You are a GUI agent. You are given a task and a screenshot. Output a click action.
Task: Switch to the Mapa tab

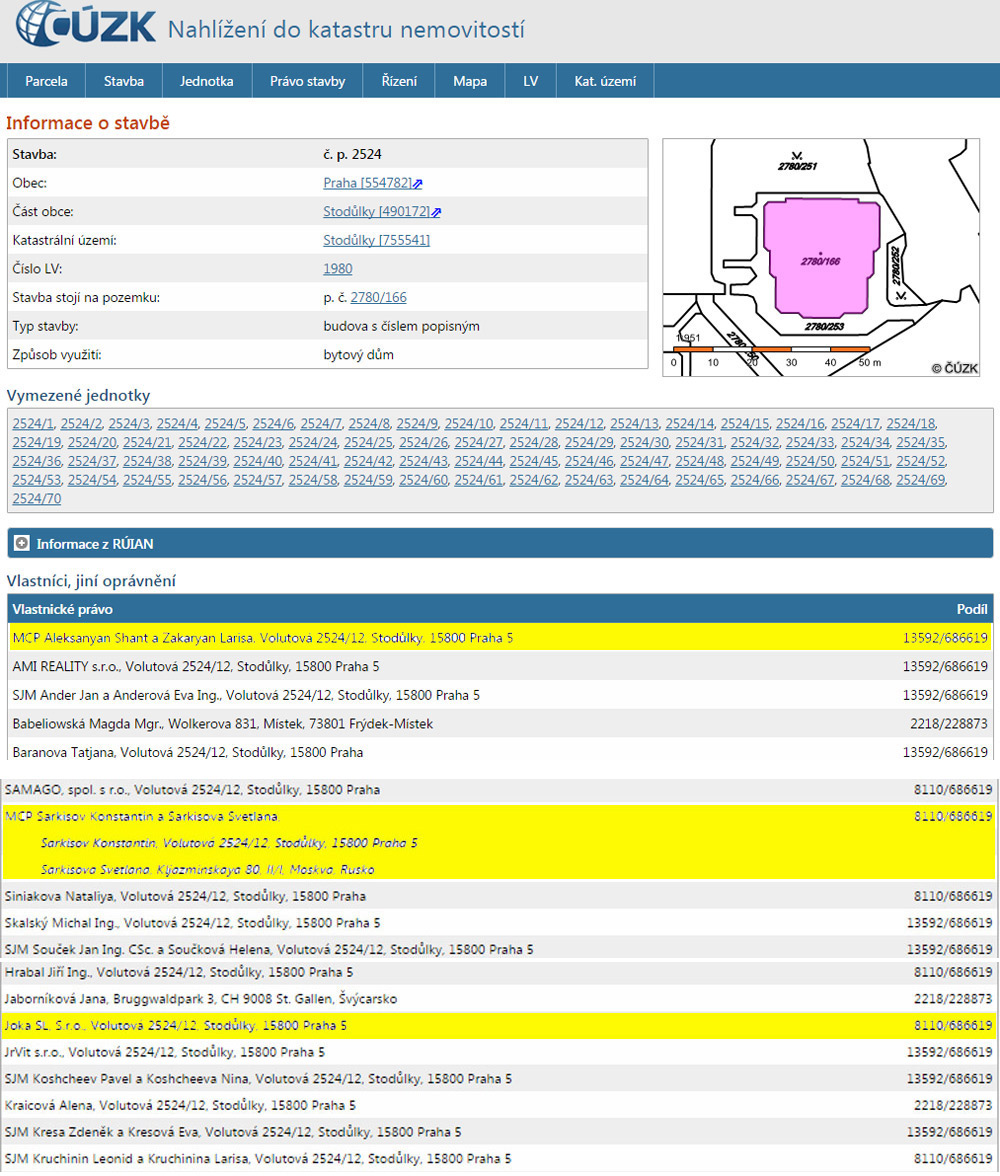tap(470, 81)
